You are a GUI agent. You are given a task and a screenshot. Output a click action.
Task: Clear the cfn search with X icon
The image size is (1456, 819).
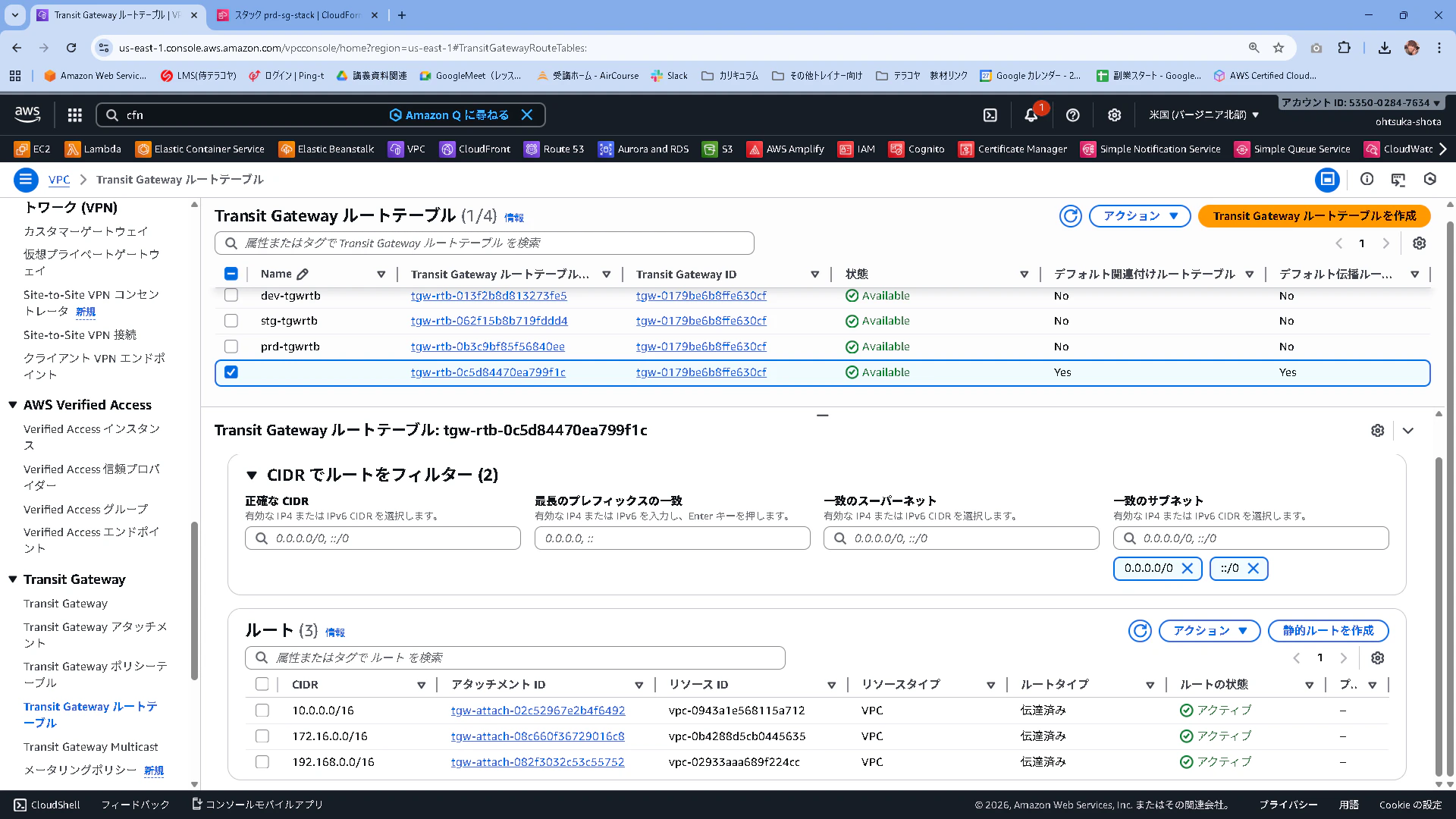527,115
